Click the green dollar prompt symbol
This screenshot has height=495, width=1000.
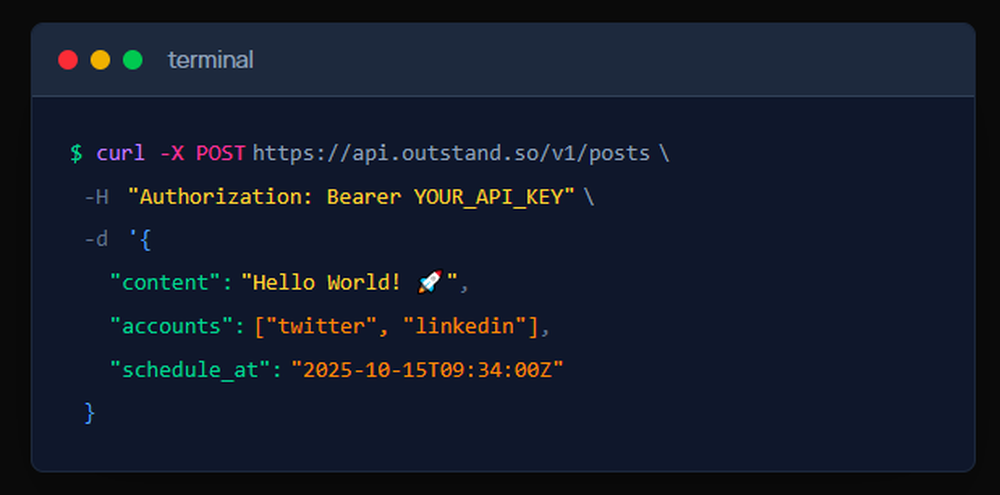point(76,153)
